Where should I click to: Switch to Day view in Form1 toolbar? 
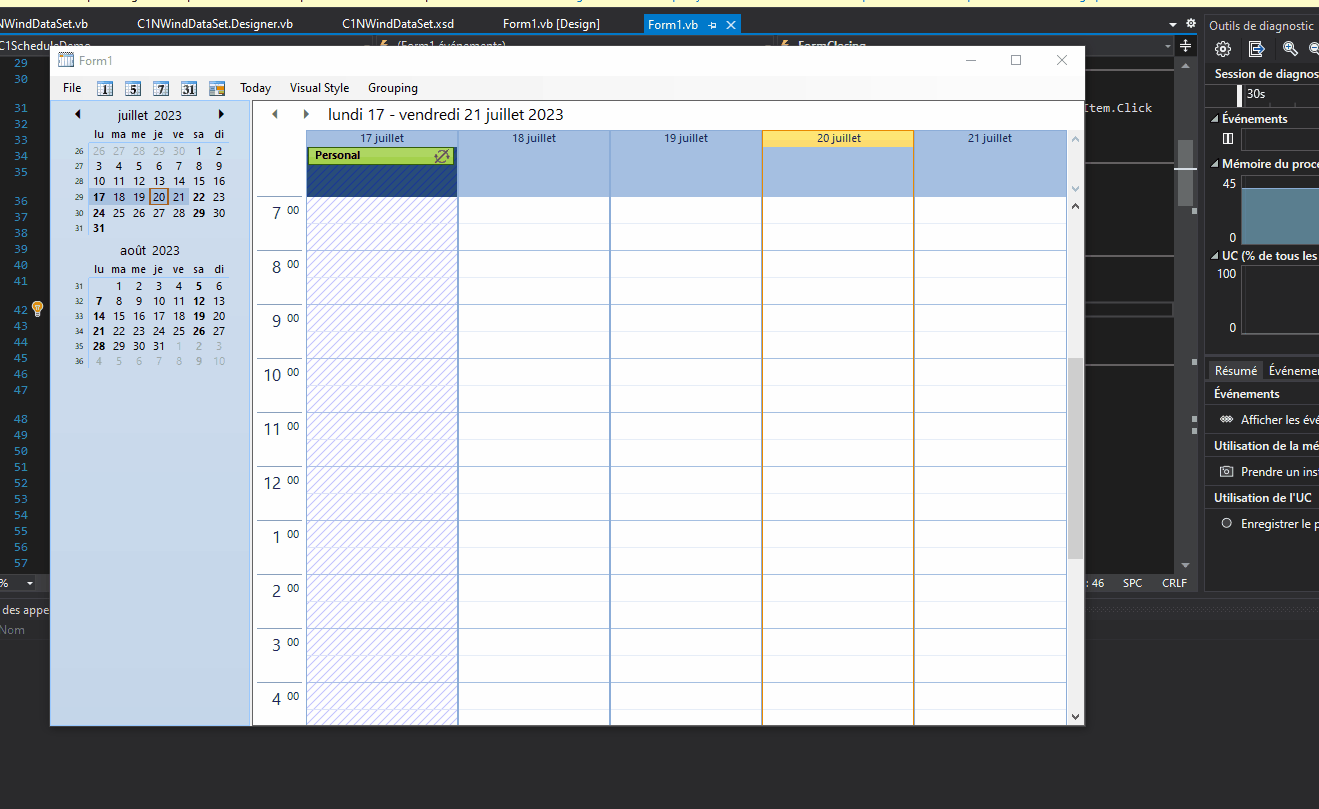pos(105,88)
